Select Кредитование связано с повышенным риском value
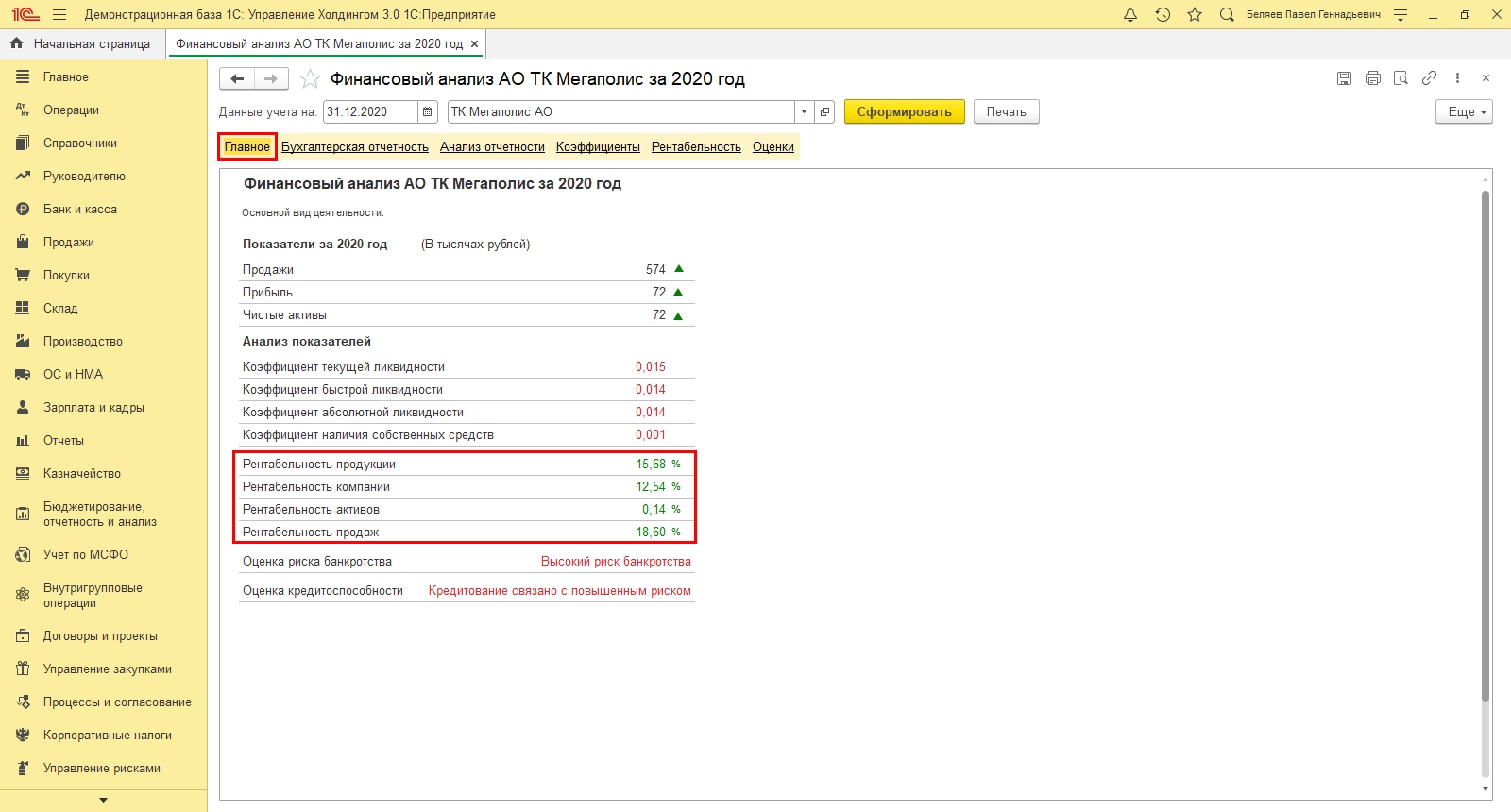This screenshot has width=1511, height=812. coord(560,591)
